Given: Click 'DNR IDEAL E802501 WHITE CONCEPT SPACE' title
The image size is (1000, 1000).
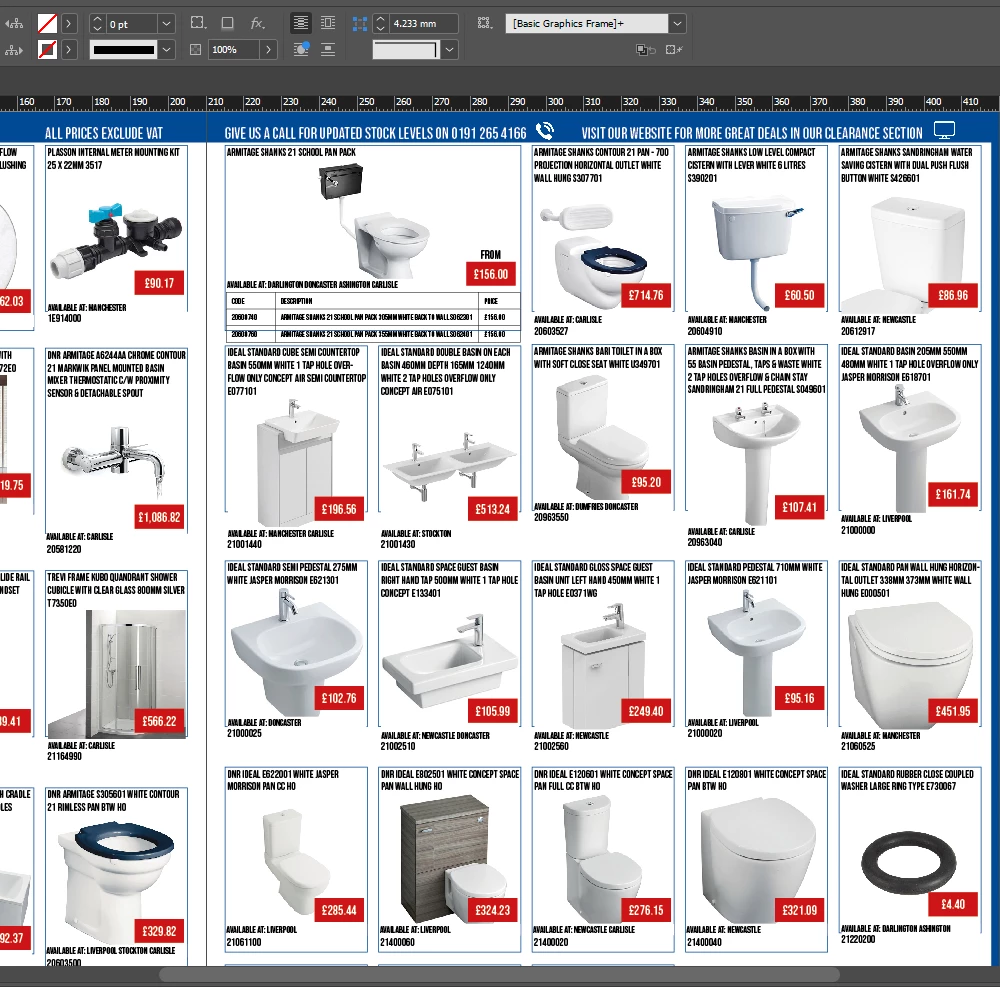Looking at the screenshot, I should 450,774.
